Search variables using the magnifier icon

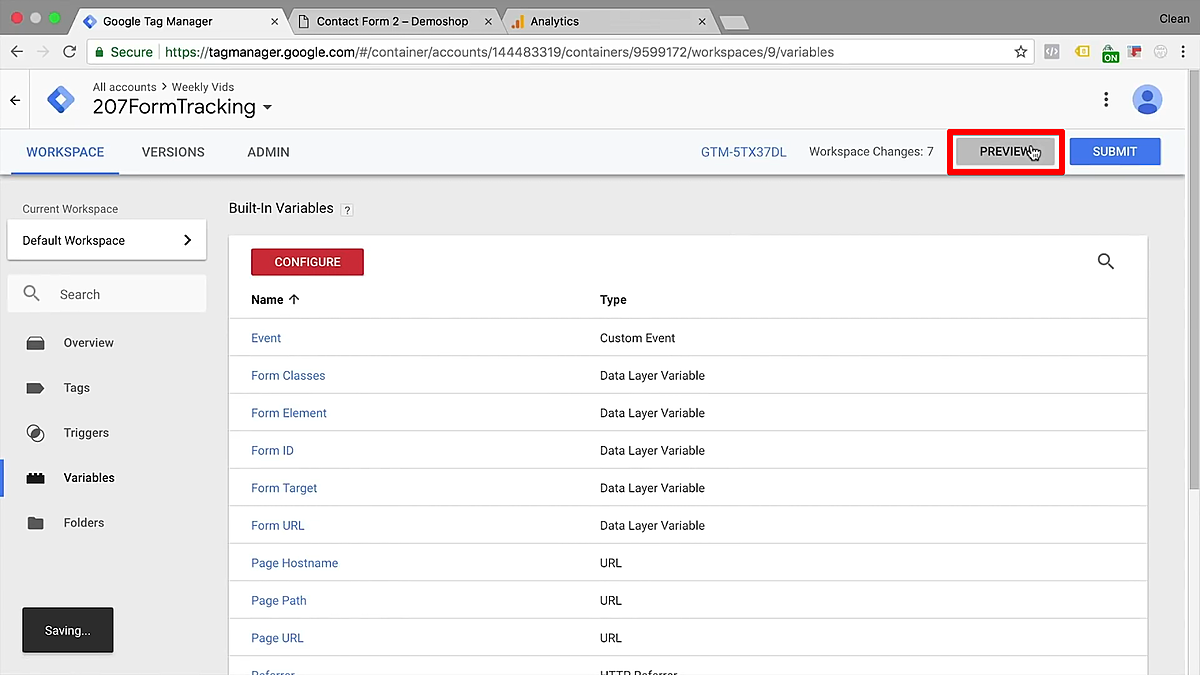tap(1106, 261)
